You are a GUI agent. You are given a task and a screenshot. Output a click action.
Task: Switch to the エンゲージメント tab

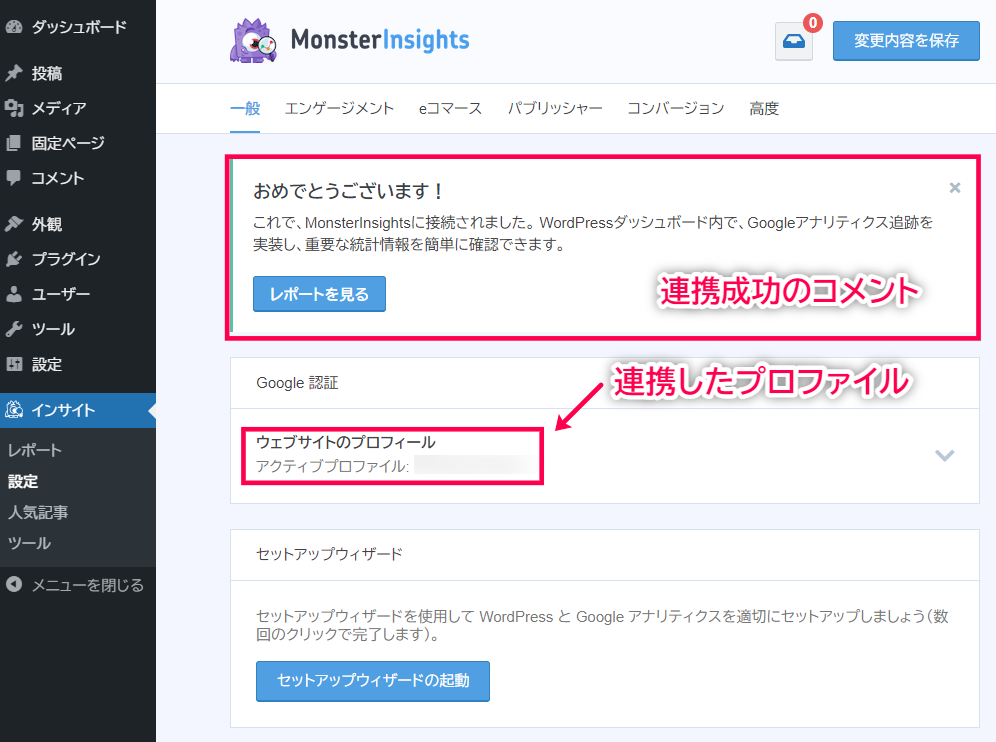click(339, 109)
